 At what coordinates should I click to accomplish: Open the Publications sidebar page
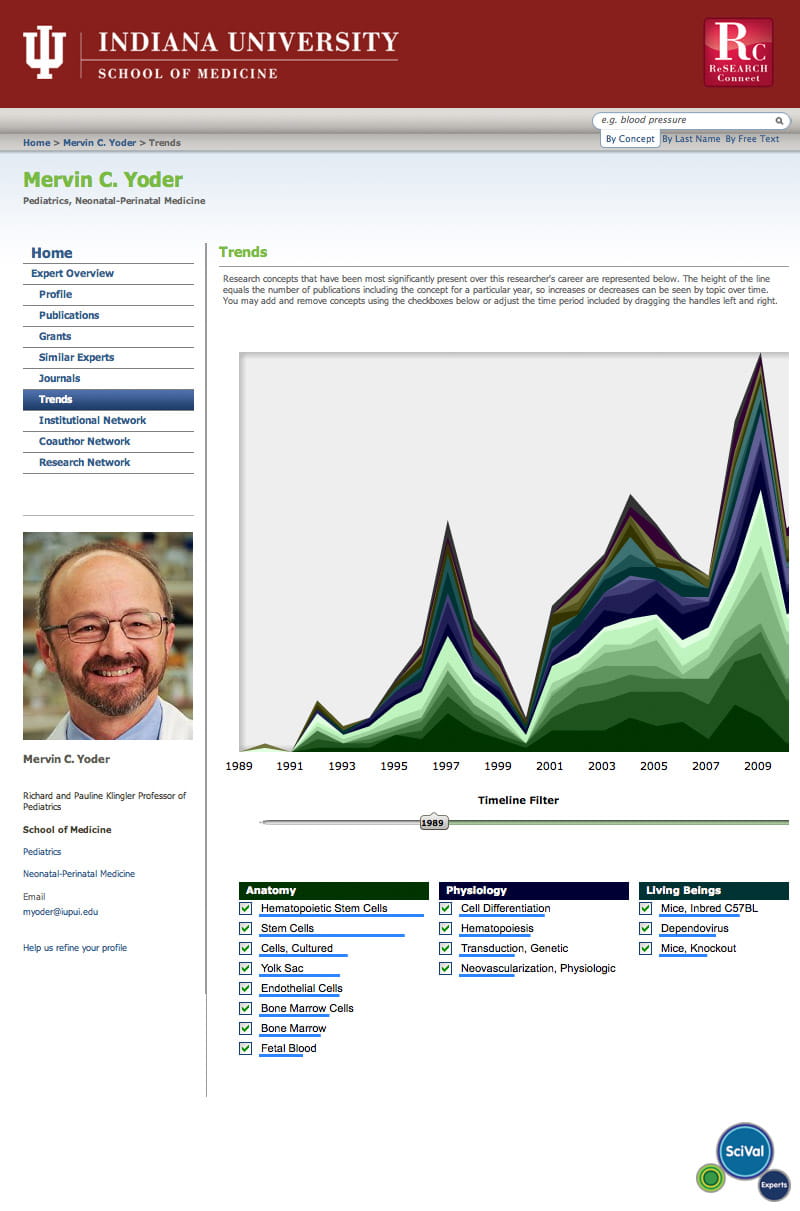[68, 315]
